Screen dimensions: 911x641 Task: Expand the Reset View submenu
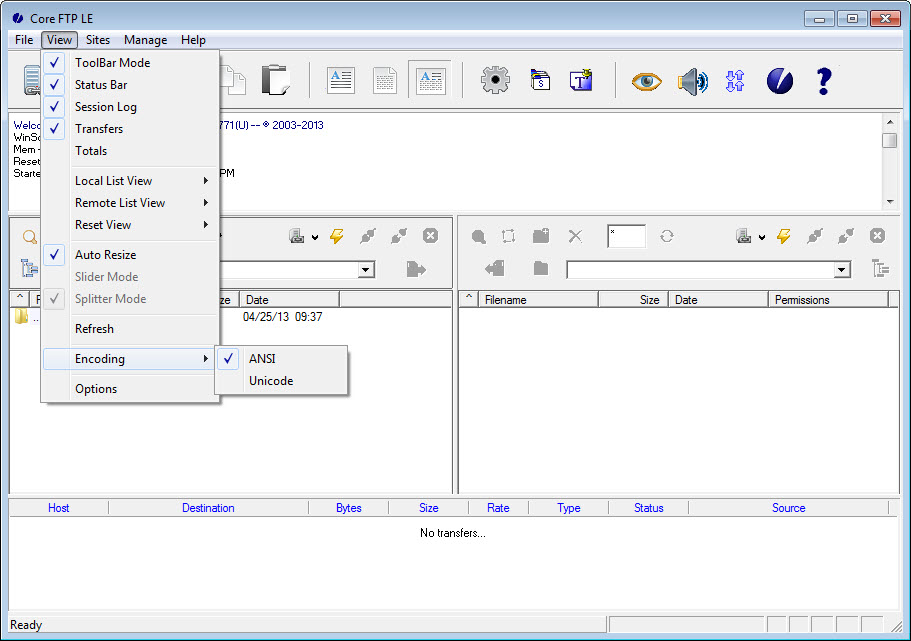tap(130, 225)
